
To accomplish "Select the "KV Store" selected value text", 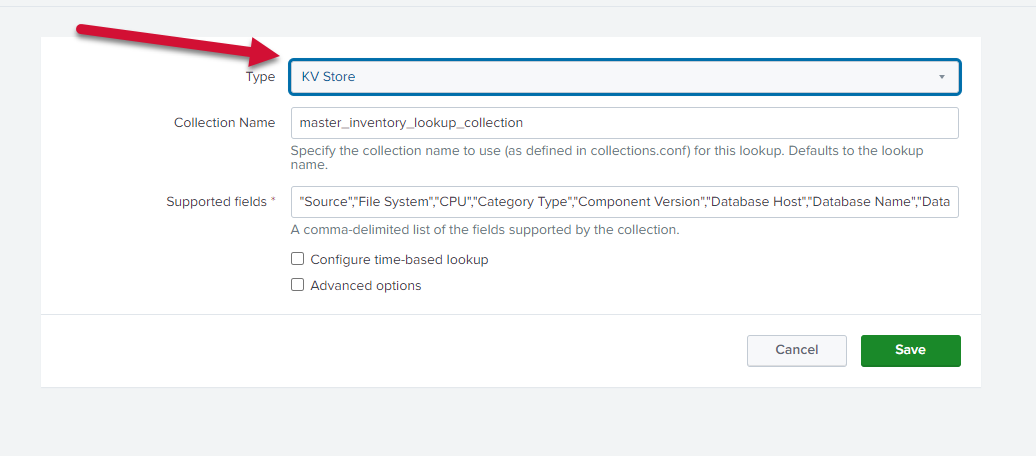I will (x=328, y=77).
